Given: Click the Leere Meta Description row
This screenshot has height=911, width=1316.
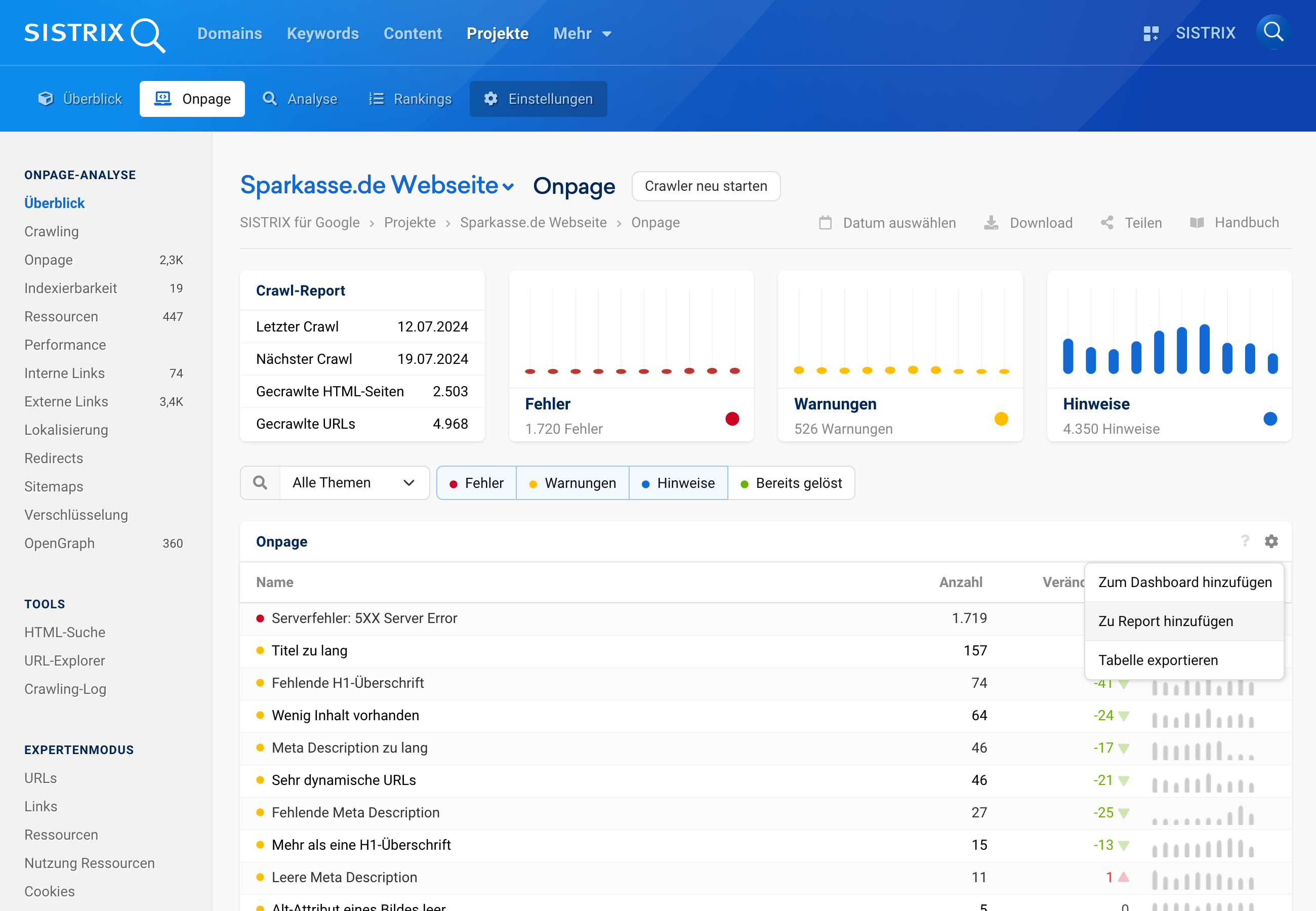Looking at the screenshot, I should tap(765, 877).
